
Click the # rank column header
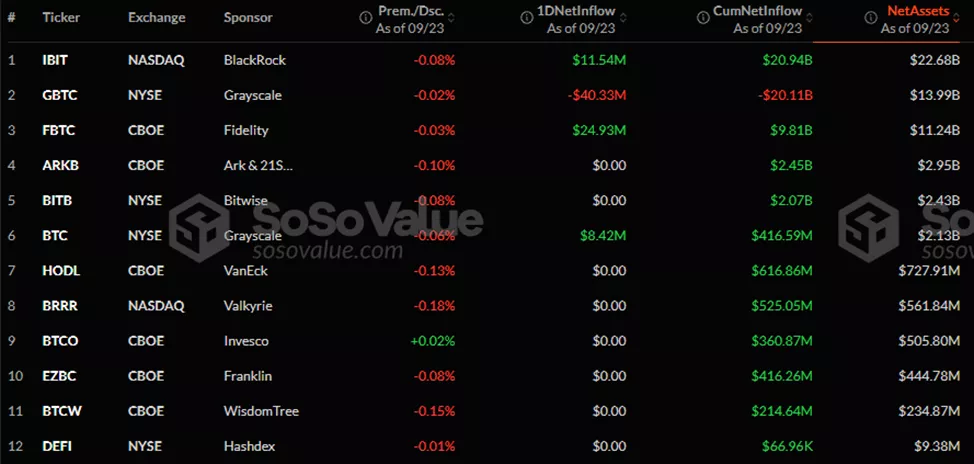pos(13,19)
